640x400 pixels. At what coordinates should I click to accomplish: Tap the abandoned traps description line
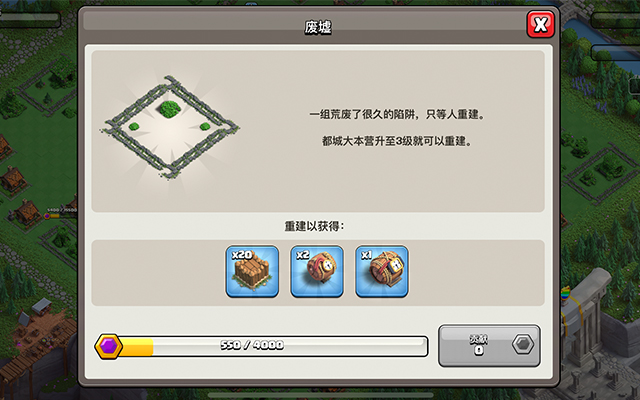397,114
